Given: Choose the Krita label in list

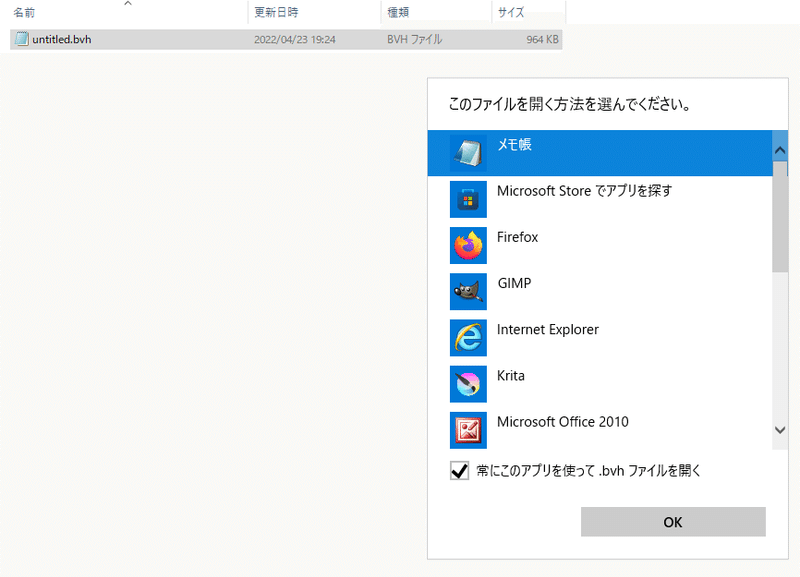Looking at the screenshot, I should click(511, 376).
